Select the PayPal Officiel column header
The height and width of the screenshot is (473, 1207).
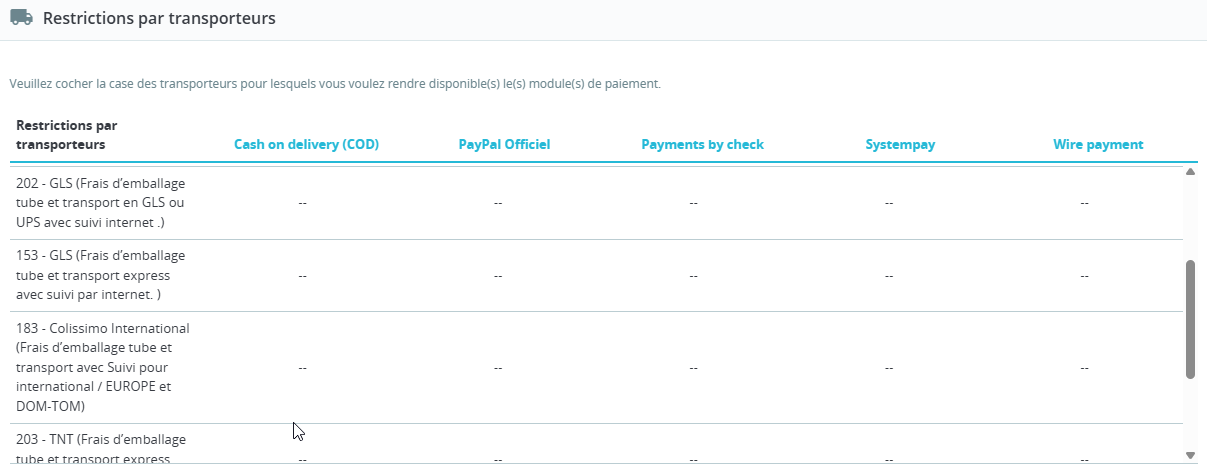[504, 144]
